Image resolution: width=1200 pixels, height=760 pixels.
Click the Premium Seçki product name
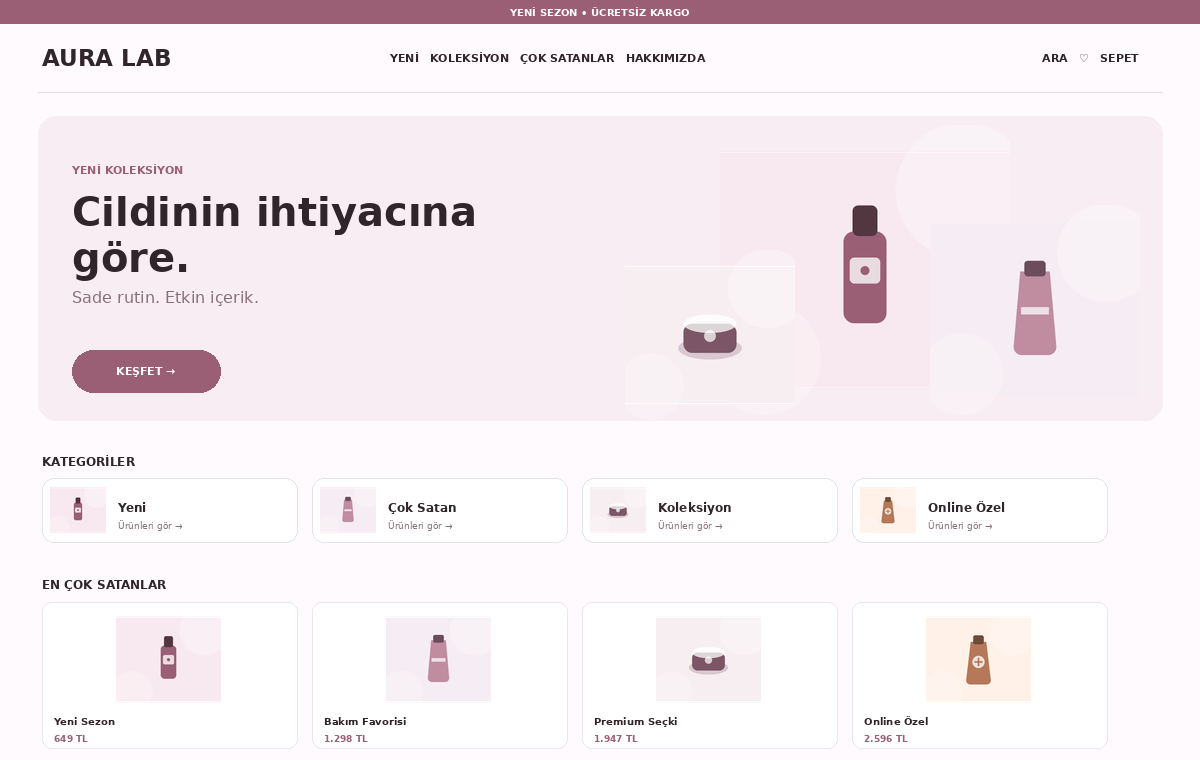[x=635, y=721]
